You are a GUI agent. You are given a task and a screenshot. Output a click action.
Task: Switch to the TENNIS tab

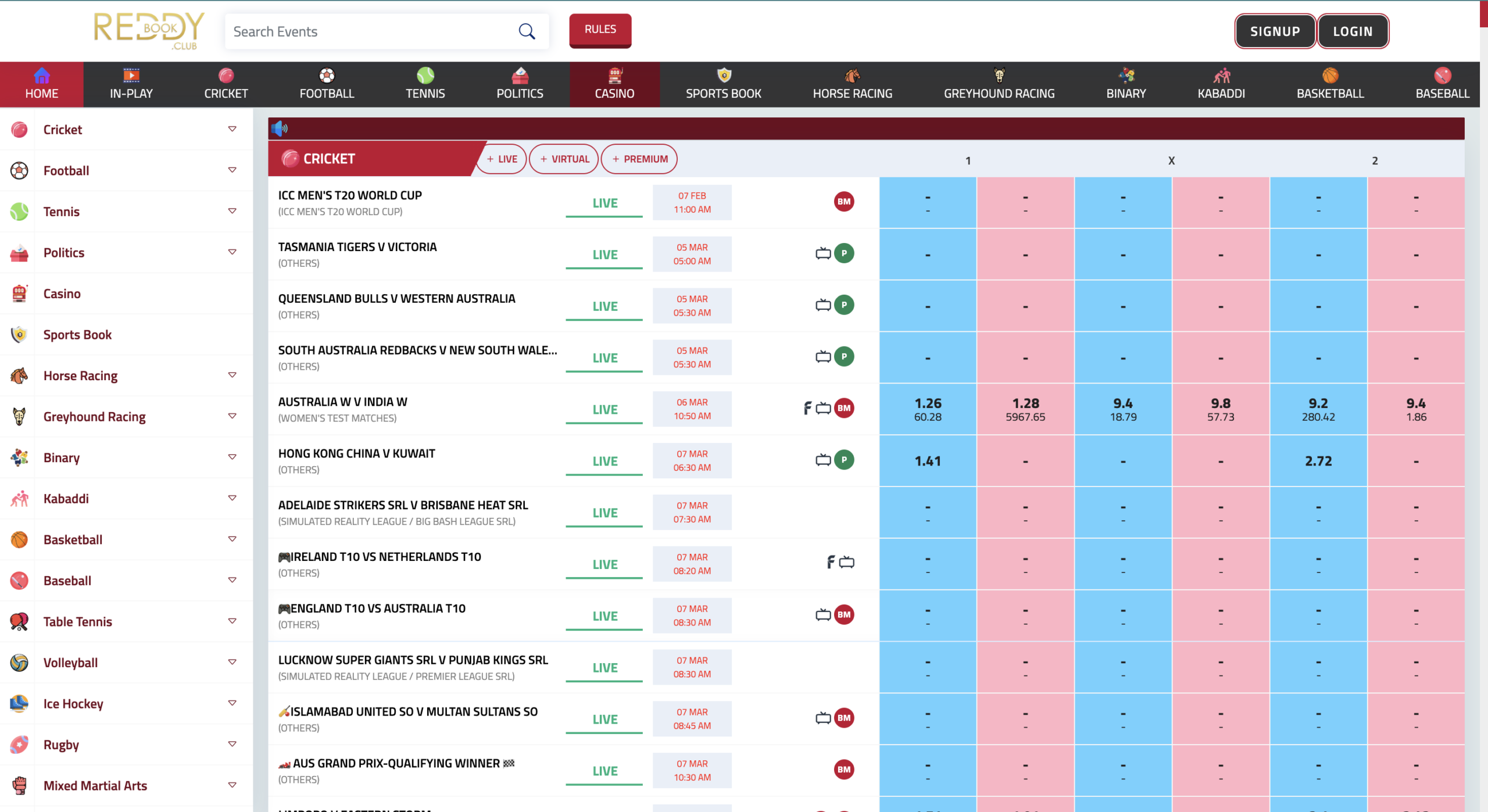click(425, 84)
